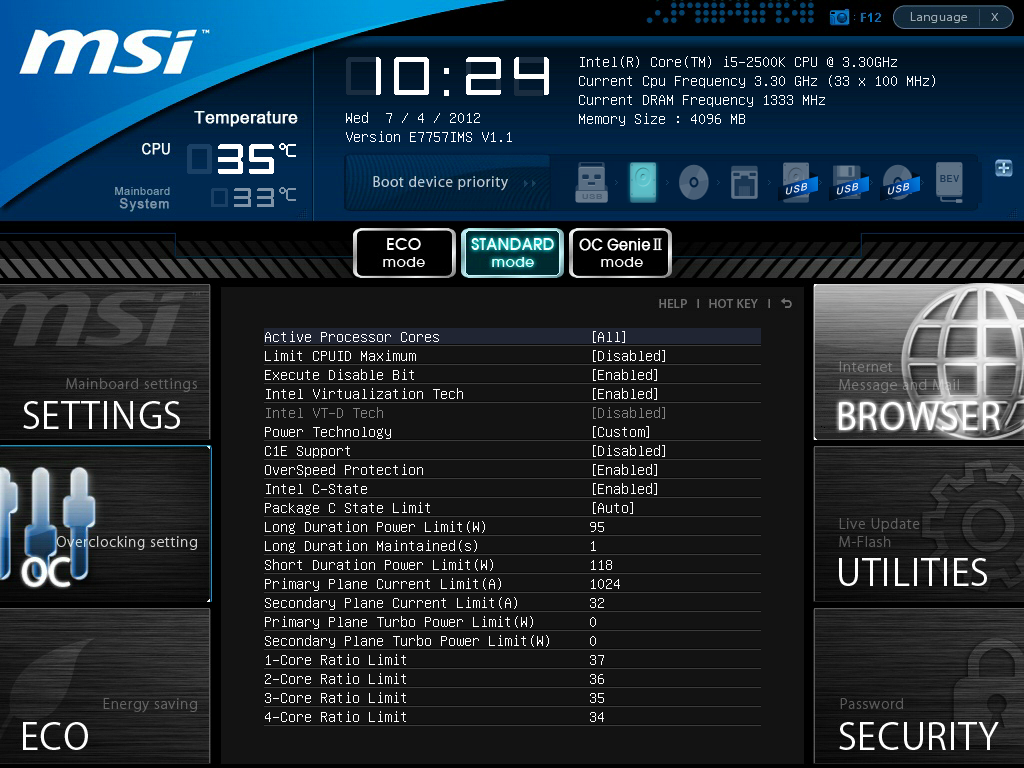Screen dimensions: 1024x768
Task: Select the Limit CPUID Maximum row label
Action: pos(340,356)
